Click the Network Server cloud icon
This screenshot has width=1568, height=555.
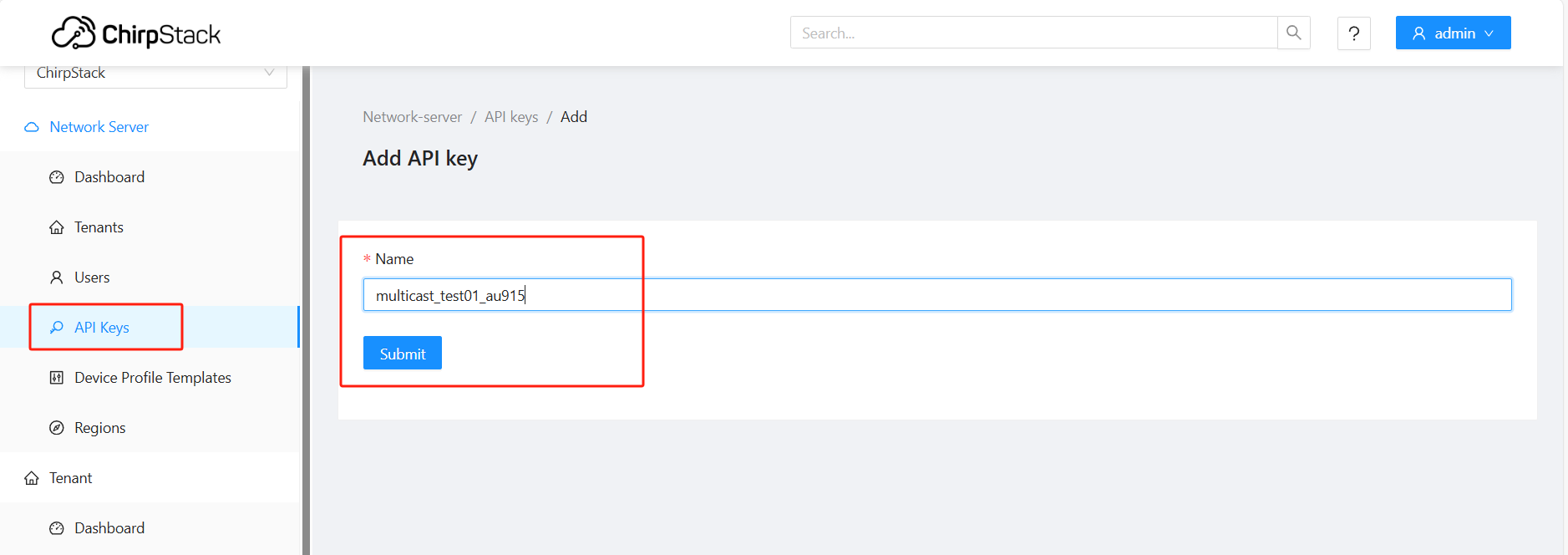point(32,127)
